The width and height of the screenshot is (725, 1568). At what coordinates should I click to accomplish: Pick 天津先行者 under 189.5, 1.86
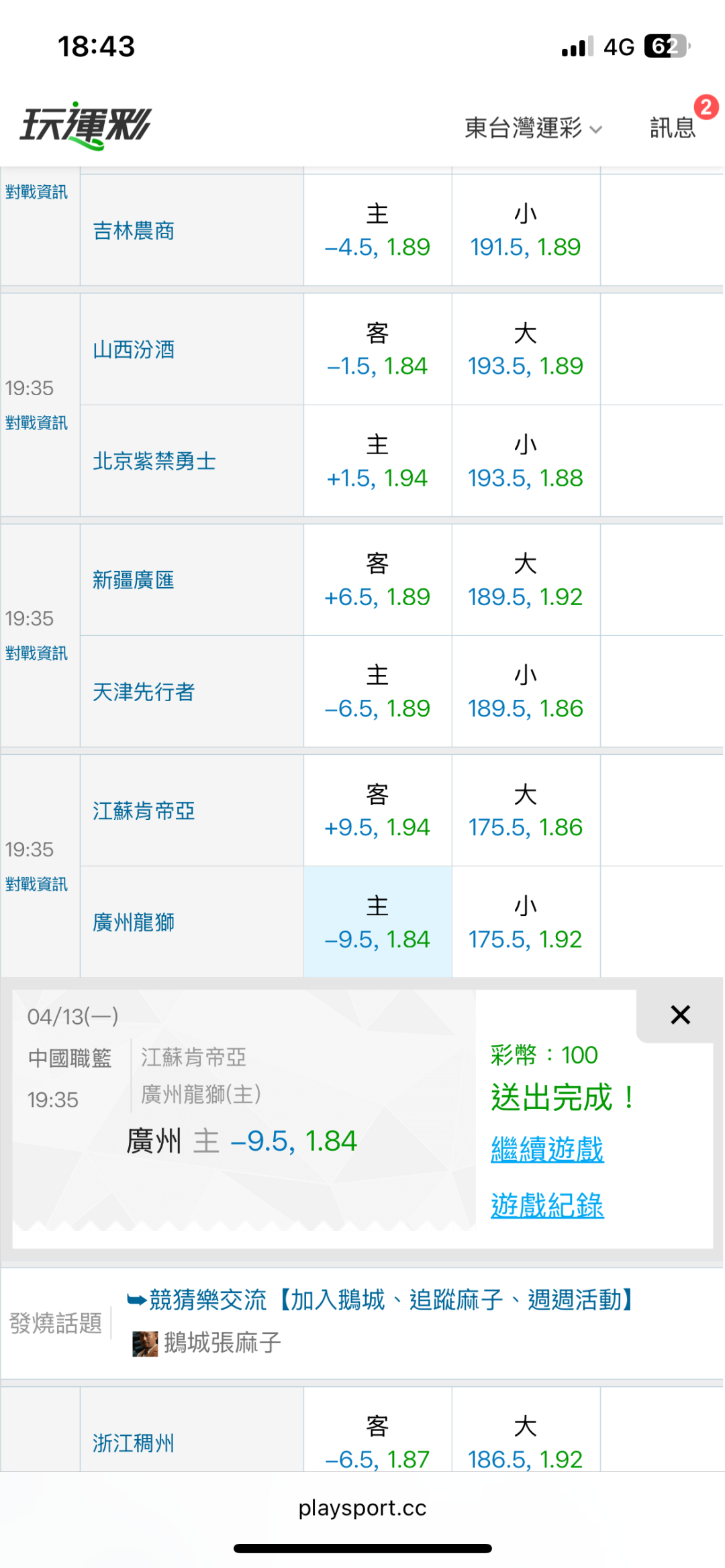[526, 692]
